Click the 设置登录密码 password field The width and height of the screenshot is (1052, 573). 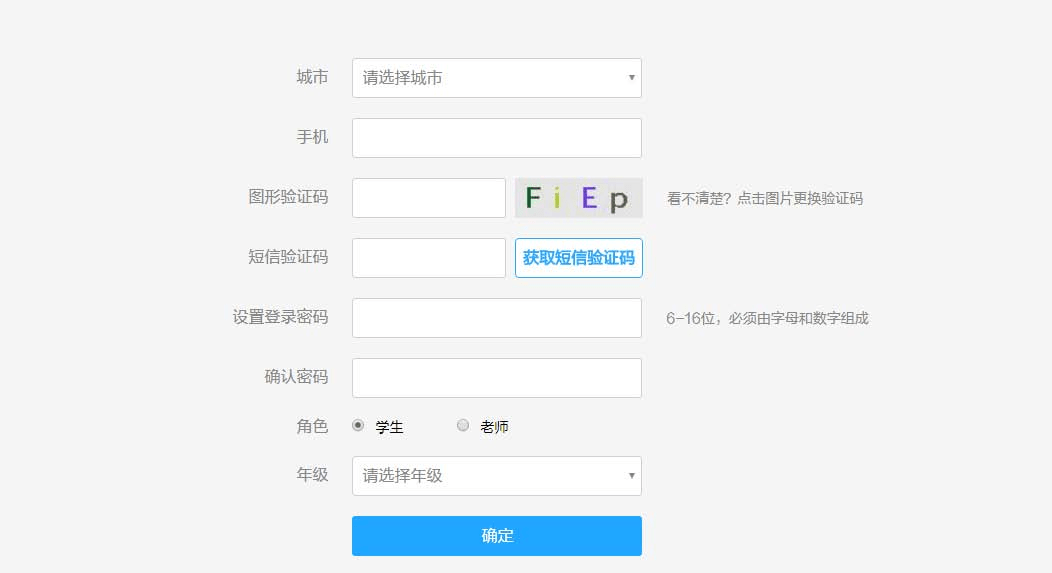coord(496,318)
